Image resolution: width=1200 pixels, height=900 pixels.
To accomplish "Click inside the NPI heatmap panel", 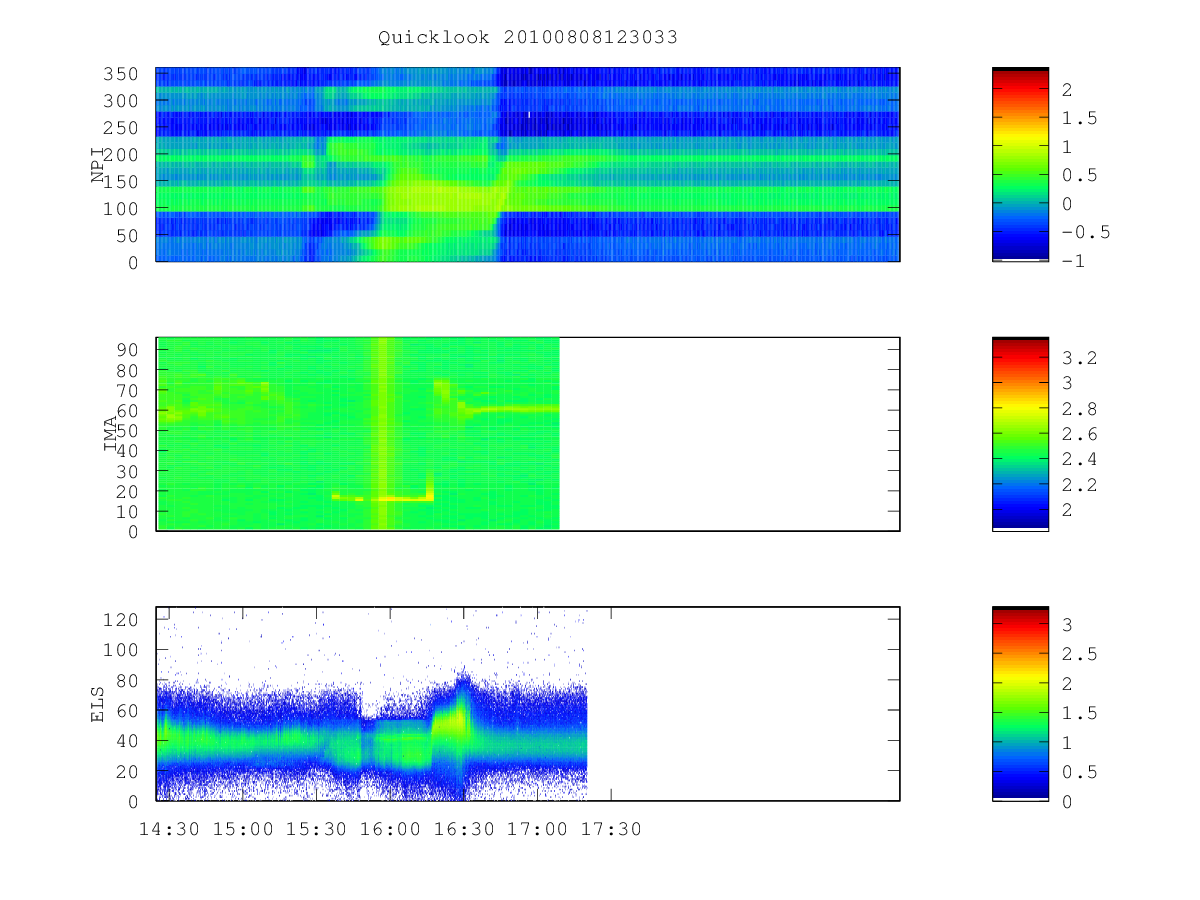I will pos(528,164).
